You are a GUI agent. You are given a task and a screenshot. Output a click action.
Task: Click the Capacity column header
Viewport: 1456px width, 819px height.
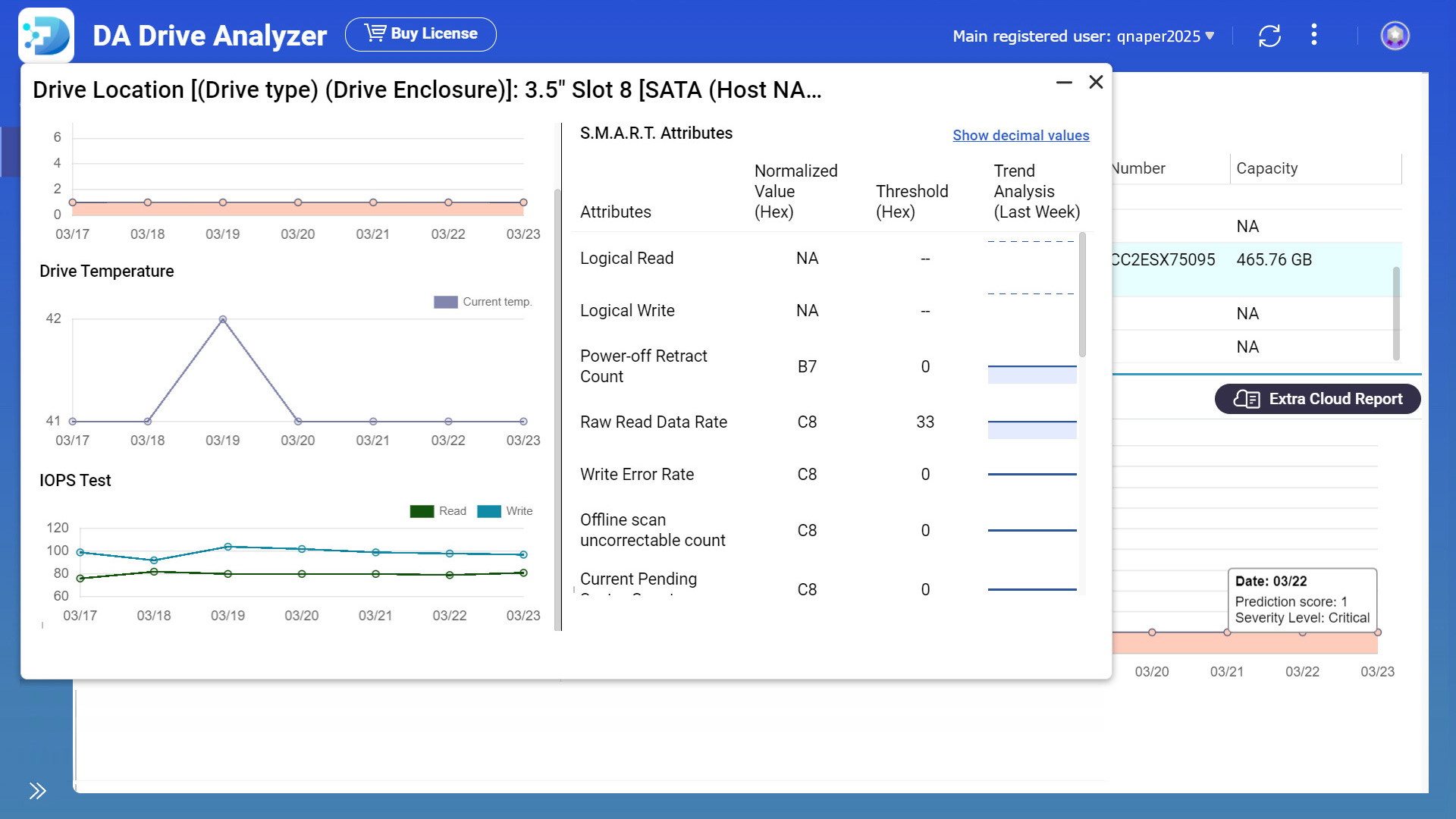click(1266, 168)
